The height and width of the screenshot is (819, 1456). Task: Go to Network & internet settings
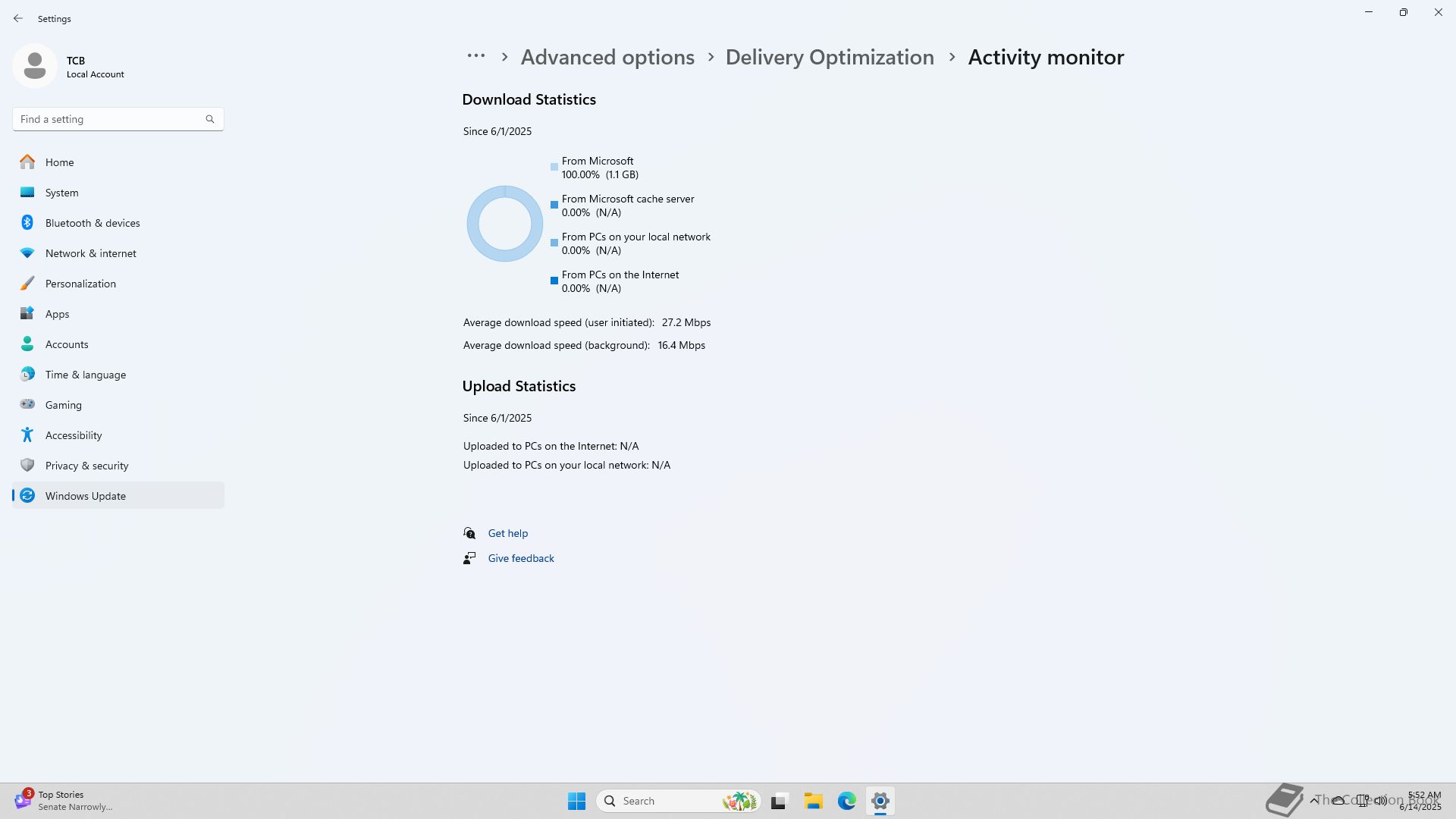[90, 253]
